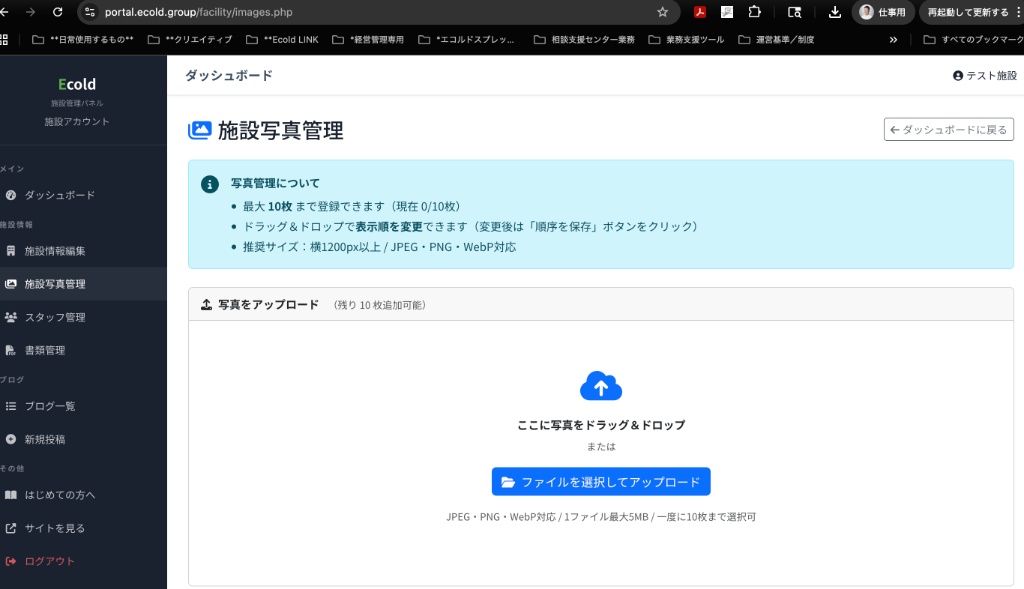
Task: Open すべてのブックマーク folder
Action: click(973, 39)
